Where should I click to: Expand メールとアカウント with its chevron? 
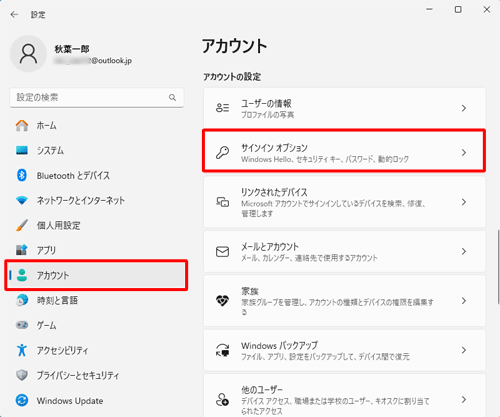464,251
